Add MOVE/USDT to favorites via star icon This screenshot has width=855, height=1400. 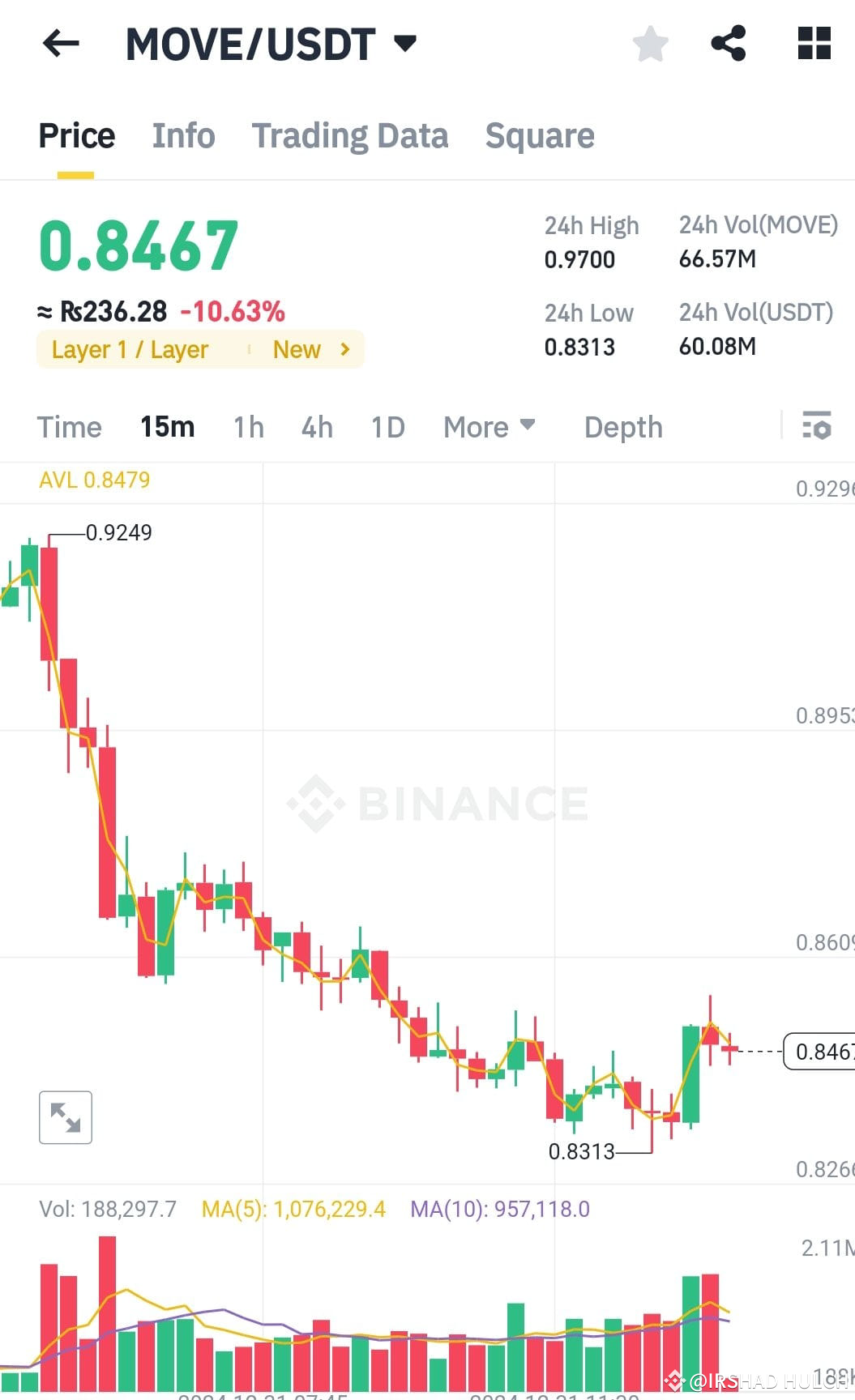[650, 45]
